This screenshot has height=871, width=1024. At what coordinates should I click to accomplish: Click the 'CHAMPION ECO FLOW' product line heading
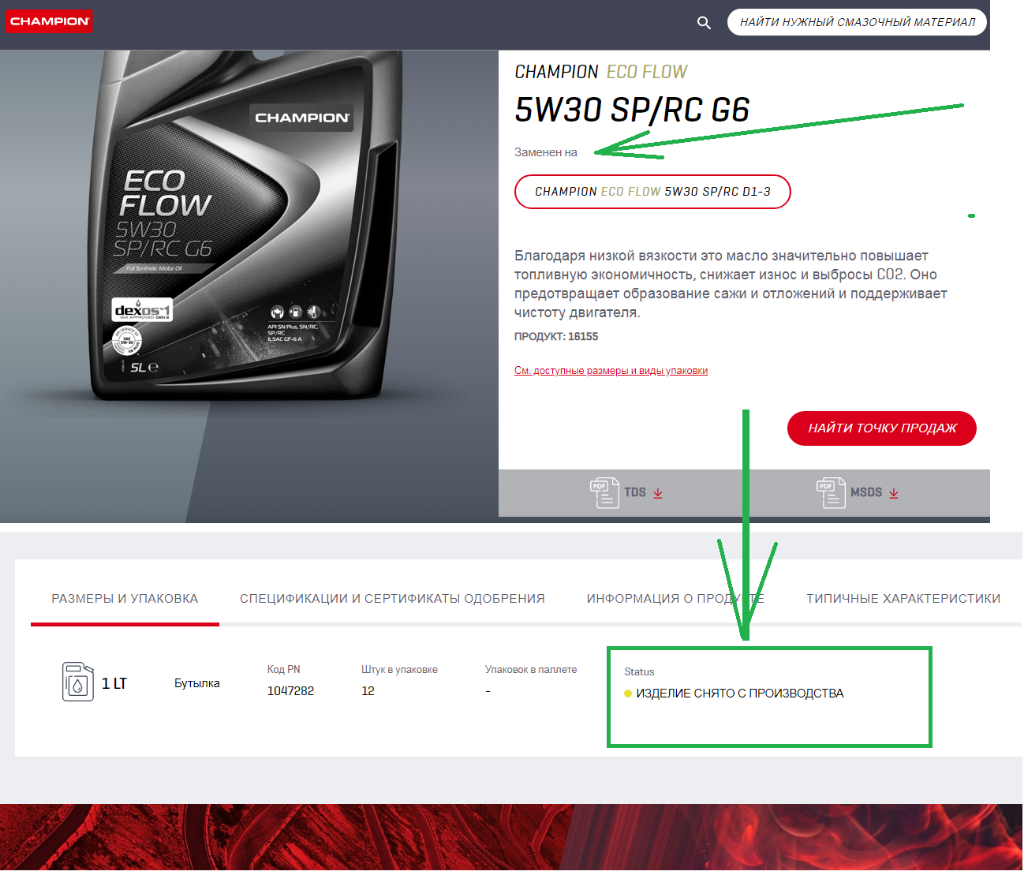[x=601, y=72]
